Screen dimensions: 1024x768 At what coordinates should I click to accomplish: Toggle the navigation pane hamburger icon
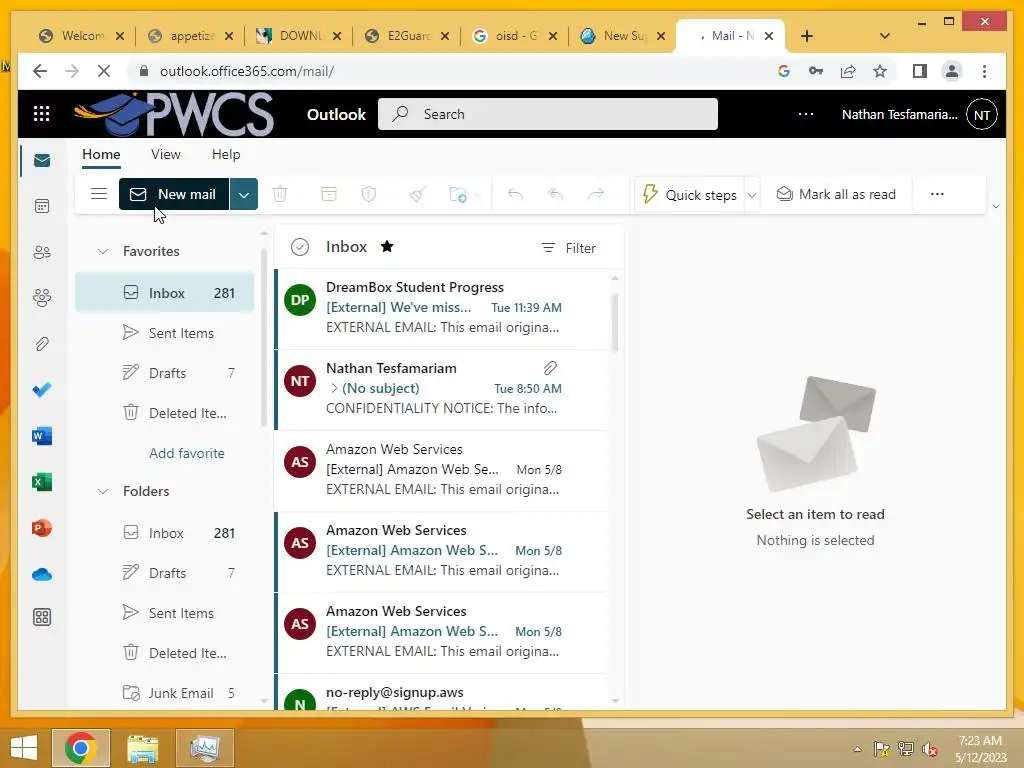tap(99, 194)
